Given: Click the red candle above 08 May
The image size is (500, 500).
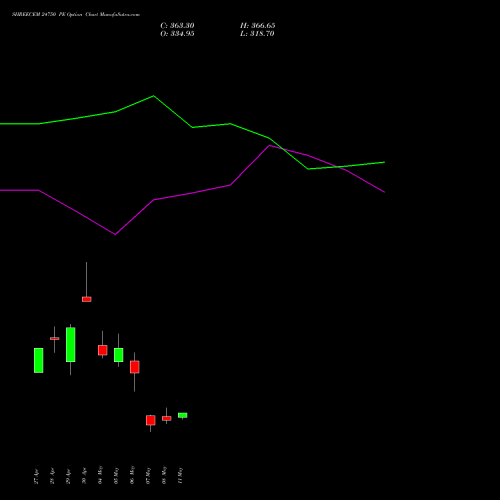Looking at the screenshot, I should [x=167, y=418].
